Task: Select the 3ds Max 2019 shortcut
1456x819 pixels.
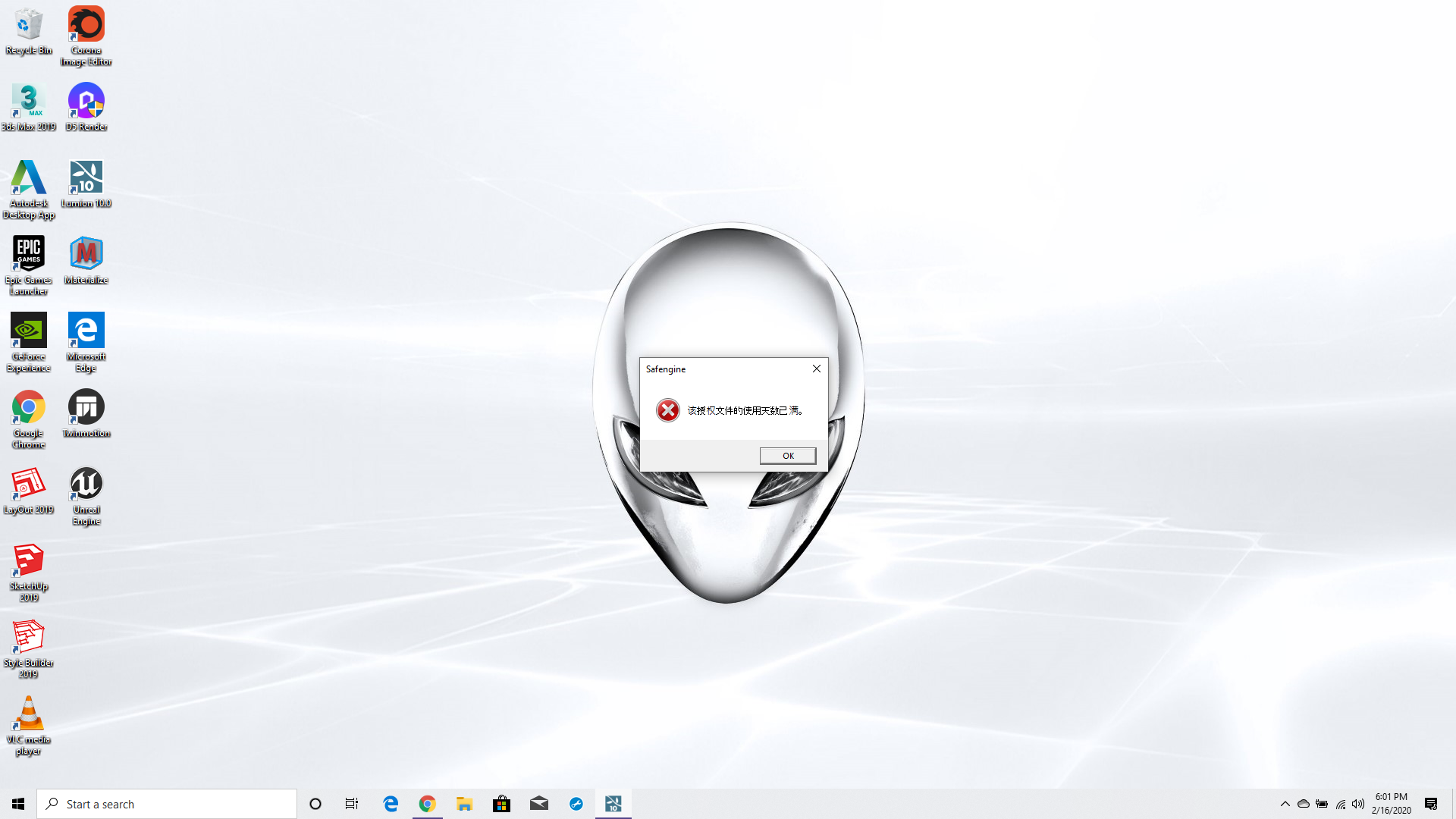Action: (29, 107)
